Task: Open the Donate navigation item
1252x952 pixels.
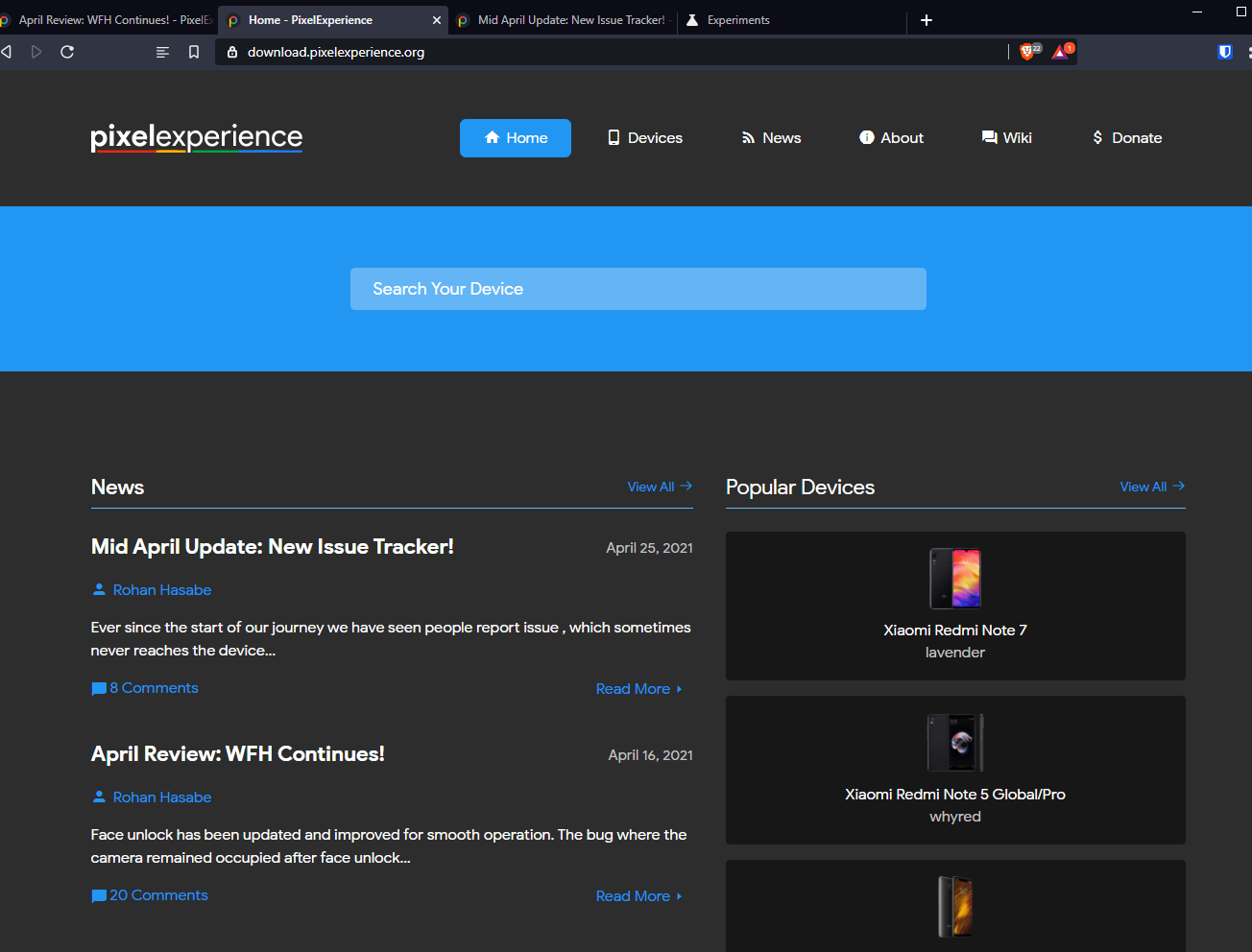Action: coord(1126,137)
